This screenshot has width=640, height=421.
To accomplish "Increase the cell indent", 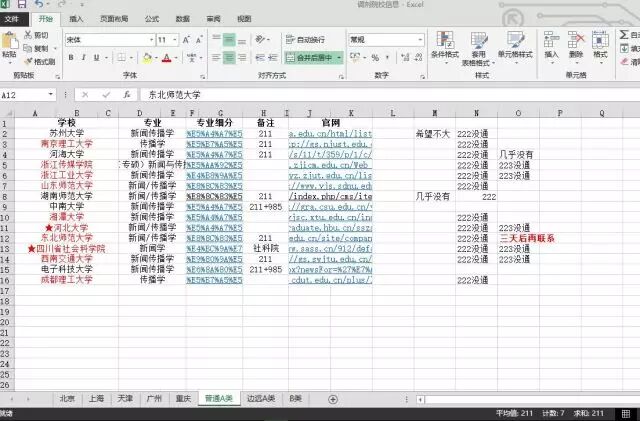I will (x=273, y=58).
